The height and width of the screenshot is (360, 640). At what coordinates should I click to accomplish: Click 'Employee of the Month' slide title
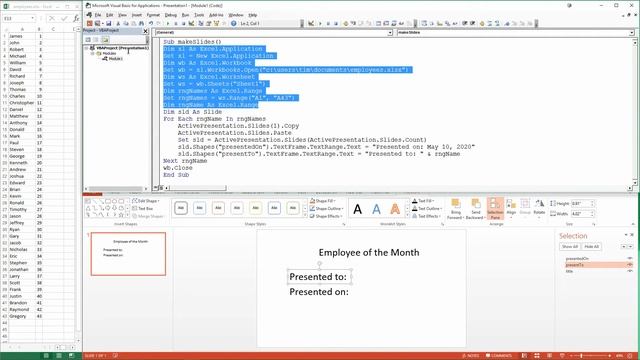coord(369,253)
